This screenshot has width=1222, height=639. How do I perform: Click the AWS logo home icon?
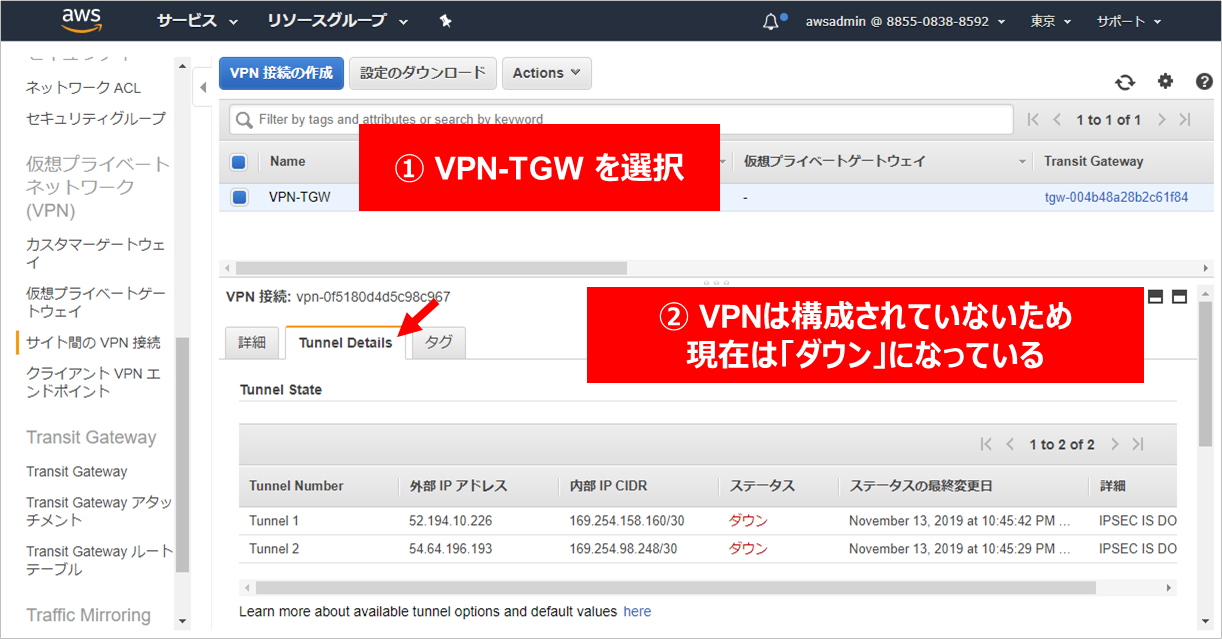[x=83, y=20]
